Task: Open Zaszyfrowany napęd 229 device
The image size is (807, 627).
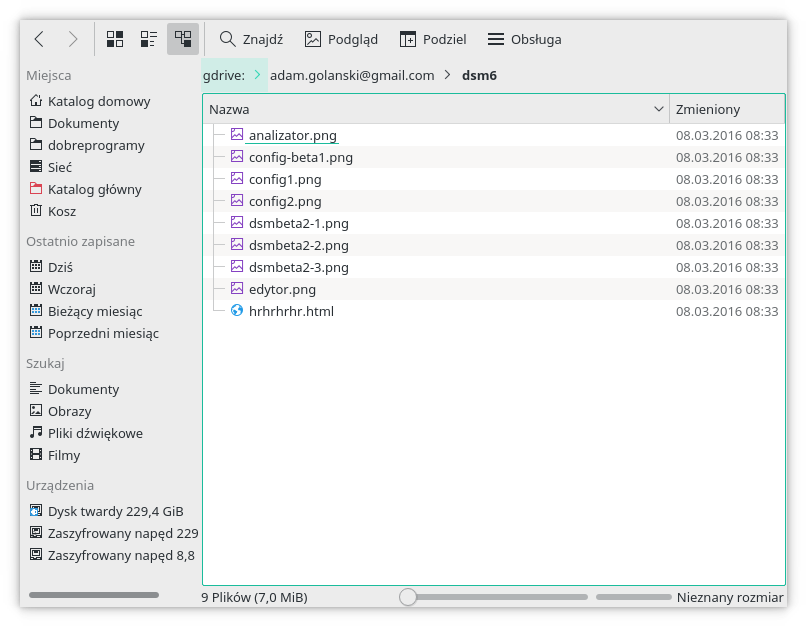Action: (114, 534)
